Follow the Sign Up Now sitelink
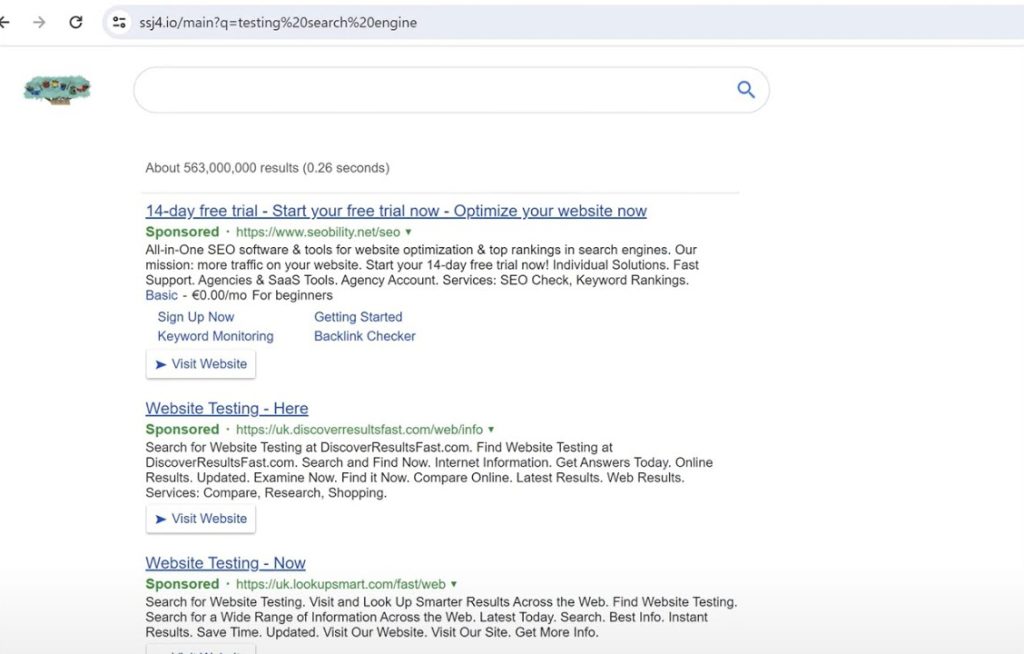 195,317
